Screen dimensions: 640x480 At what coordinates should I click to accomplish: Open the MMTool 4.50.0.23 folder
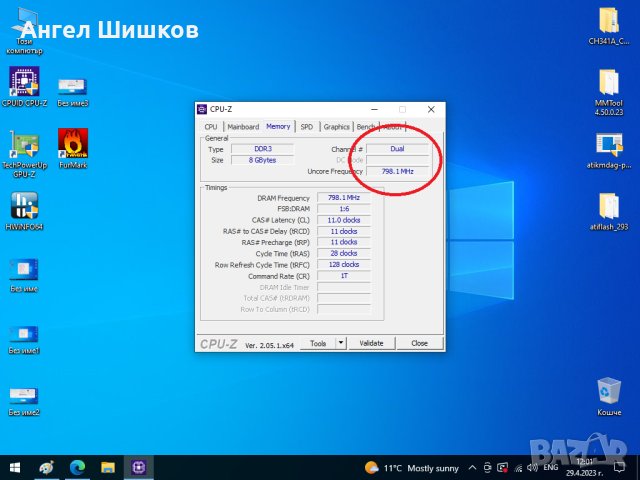click(609, 92)
